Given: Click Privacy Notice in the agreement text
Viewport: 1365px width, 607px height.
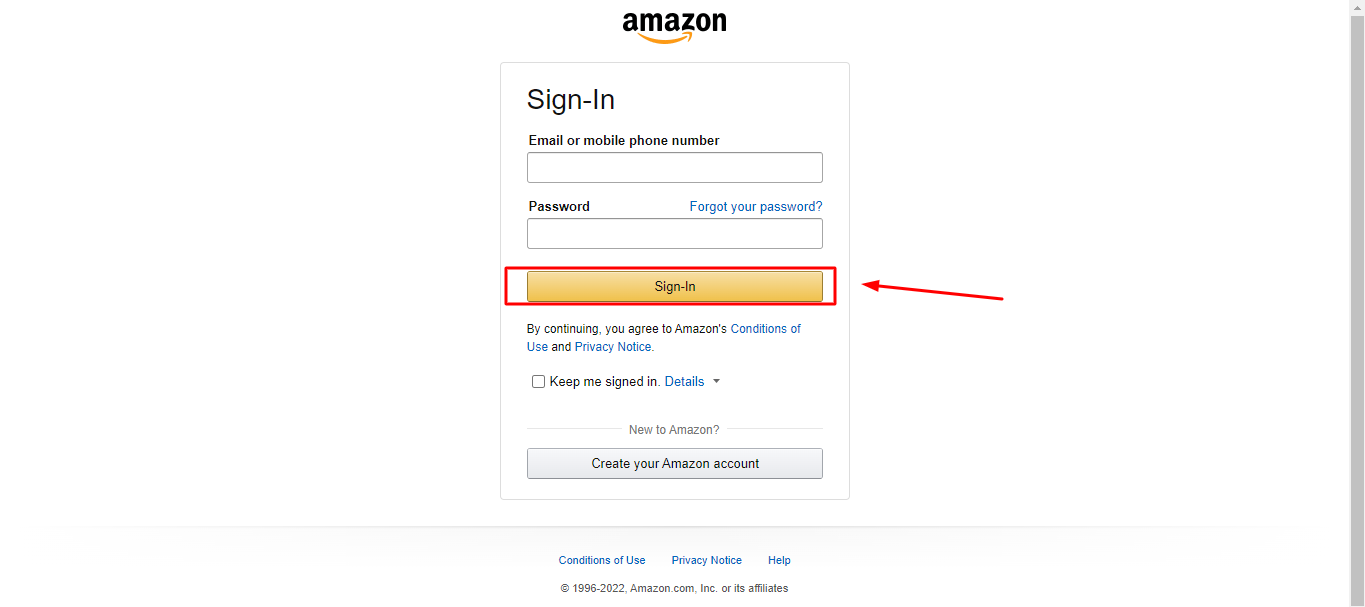Looking at the screenshot, I should click(x=611, y=346).
